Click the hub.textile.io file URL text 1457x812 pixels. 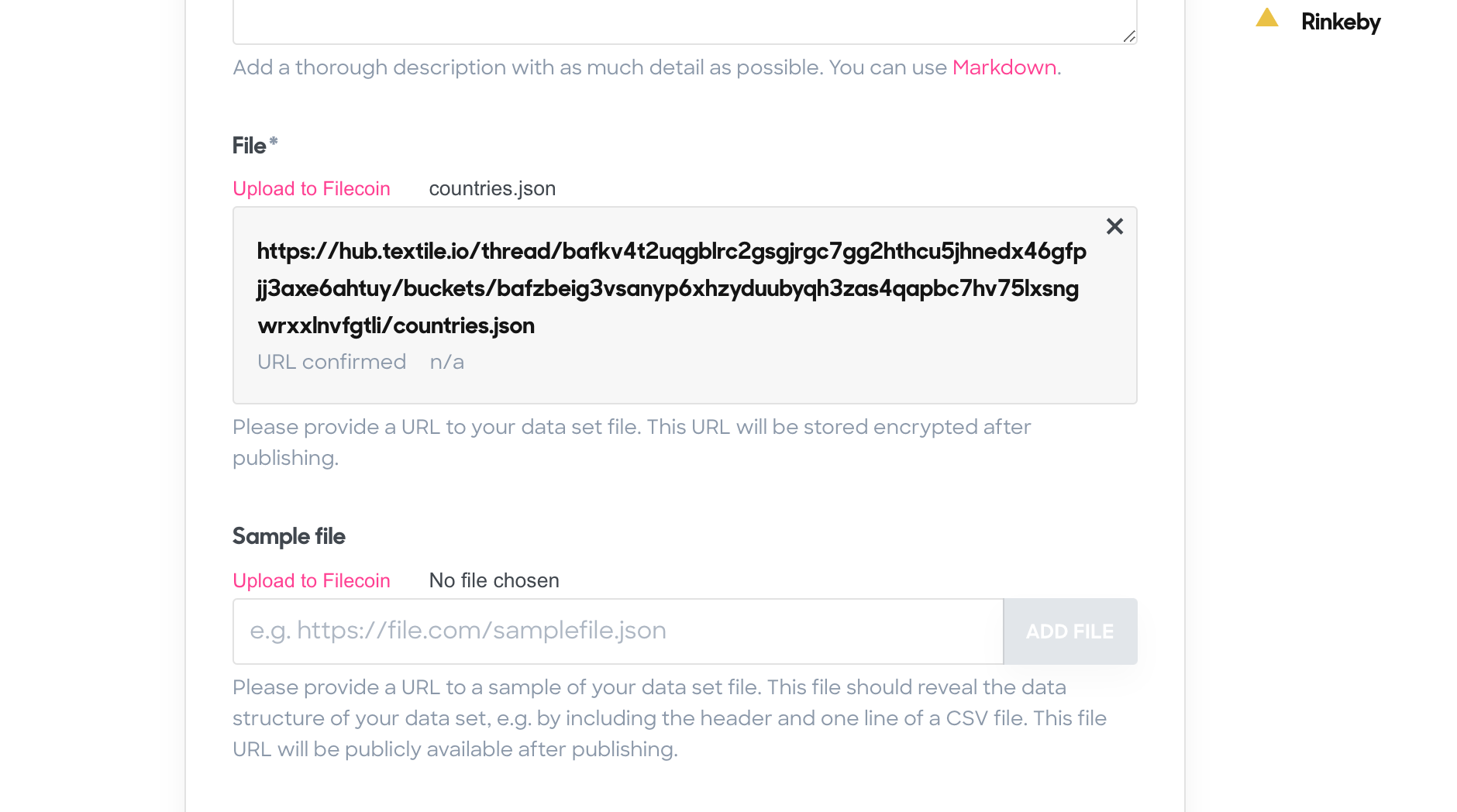(672, 288)
